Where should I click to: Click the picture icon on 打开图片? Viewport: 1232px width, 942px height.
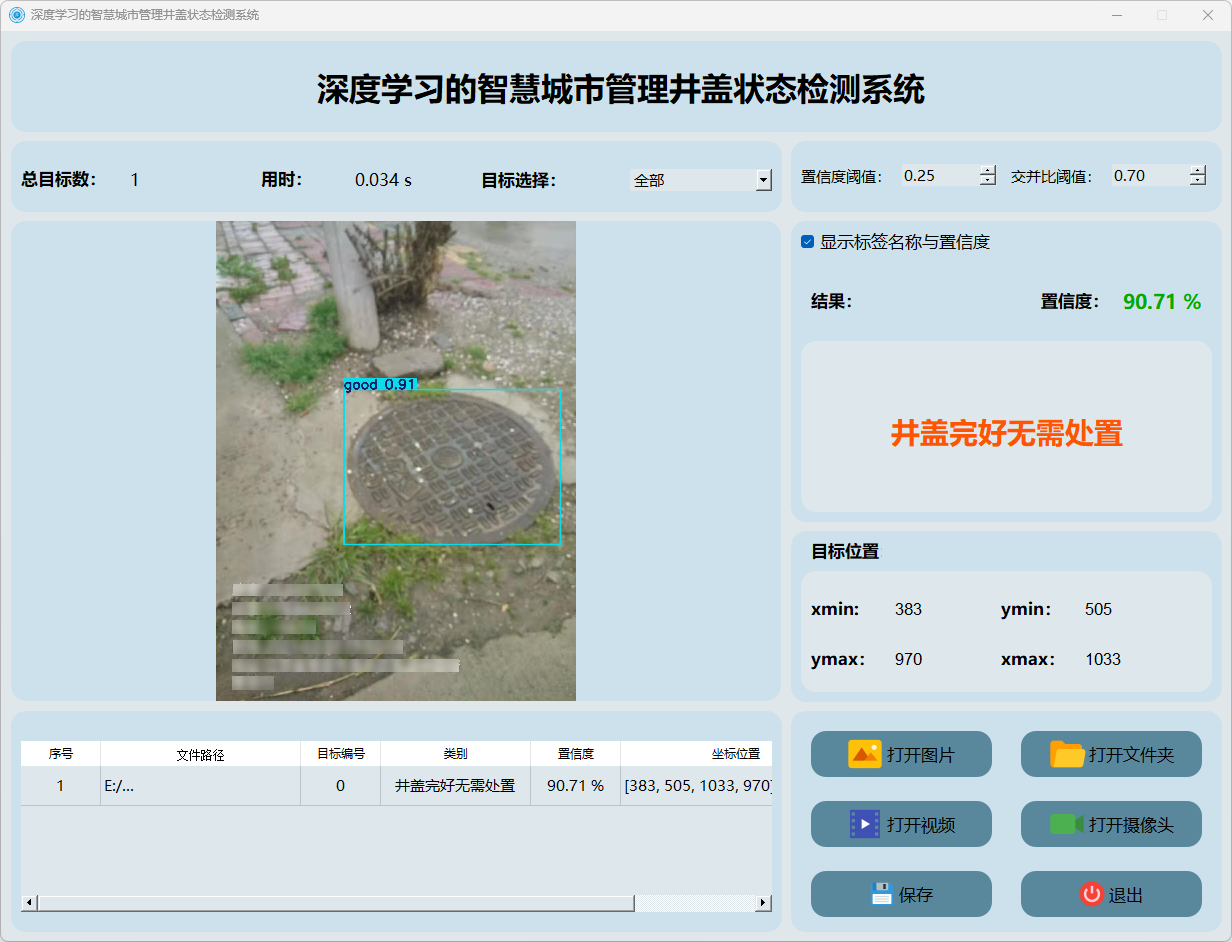(864, 754)
